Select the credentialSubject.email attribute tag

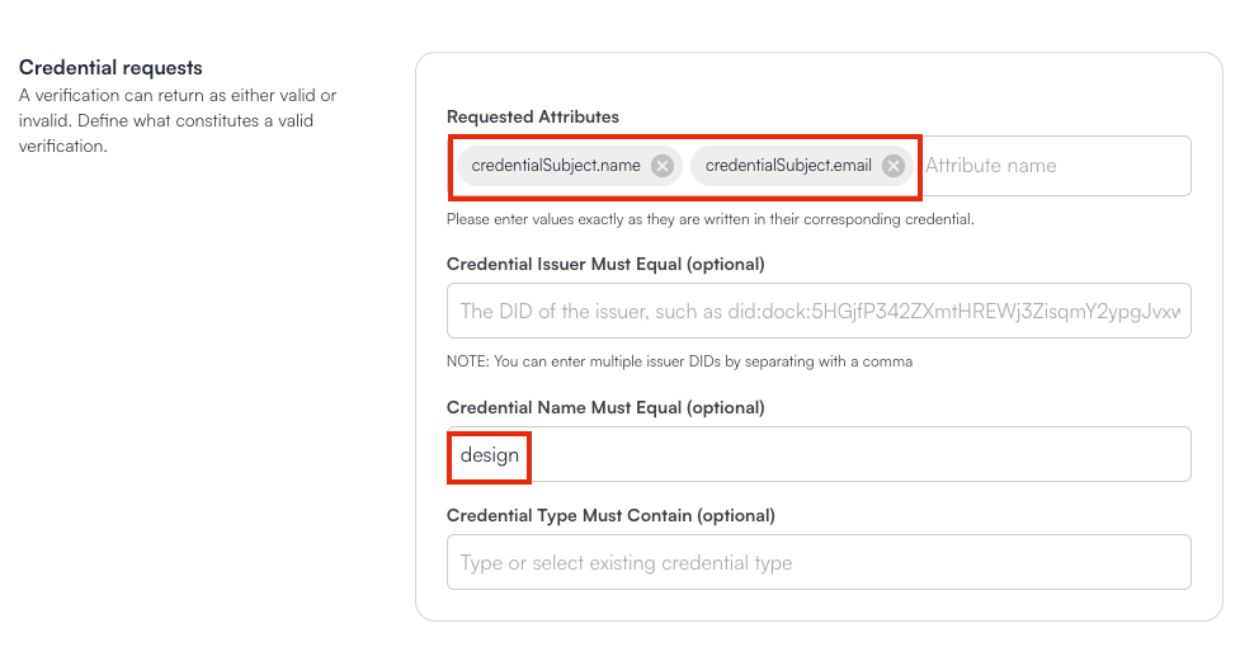(x=790, y=167)
